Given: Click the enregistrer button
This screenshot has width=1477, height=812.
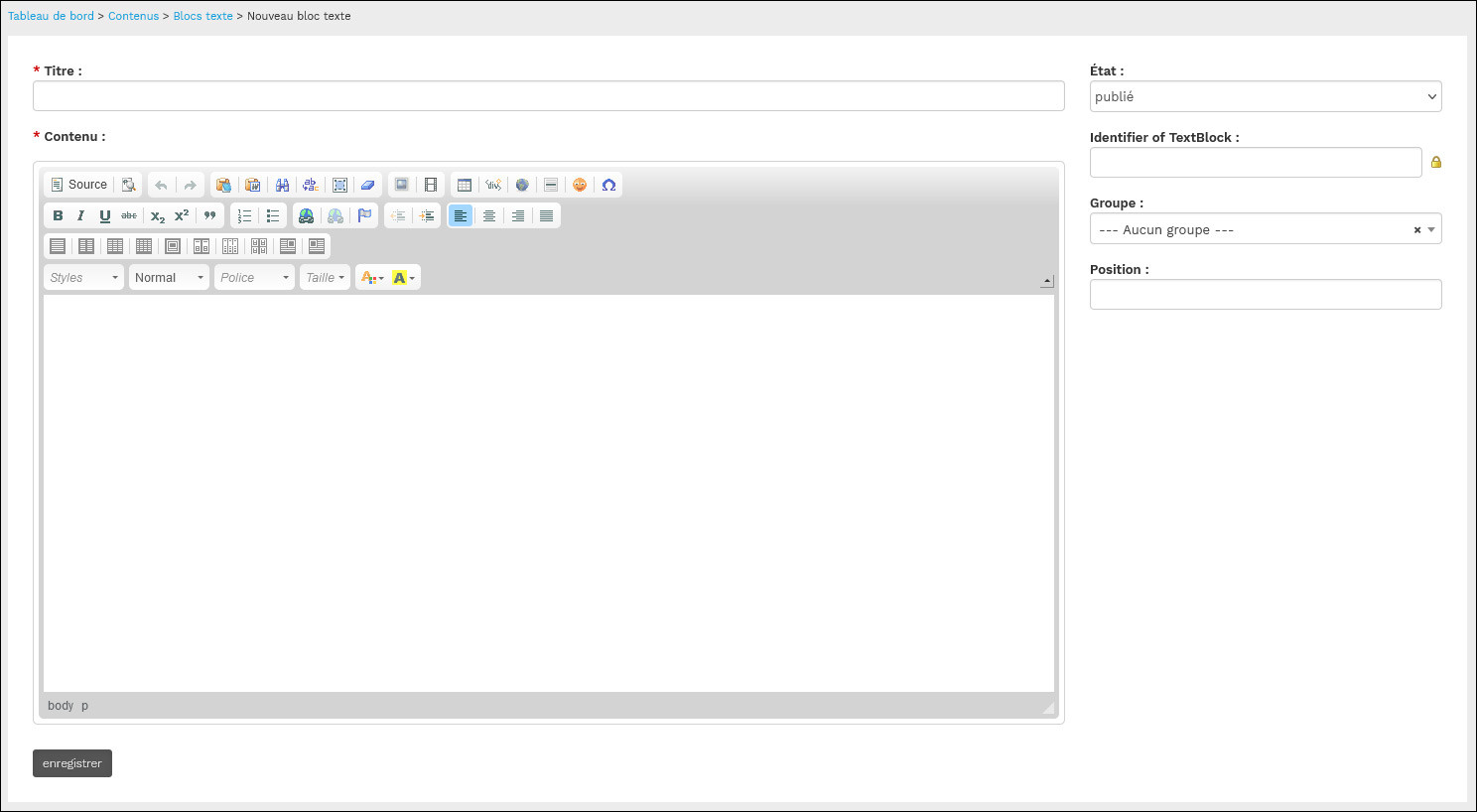Looking at the screenshot, I should (x=72, y=763).
